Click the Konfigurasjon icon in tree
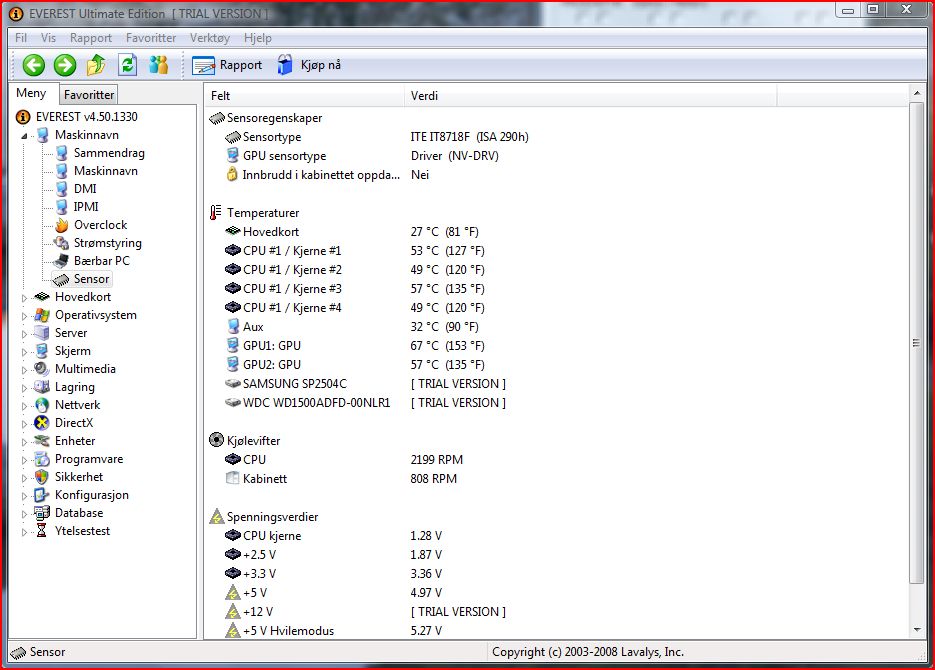Screen dimensions: 935x670 tap(42, 495)
